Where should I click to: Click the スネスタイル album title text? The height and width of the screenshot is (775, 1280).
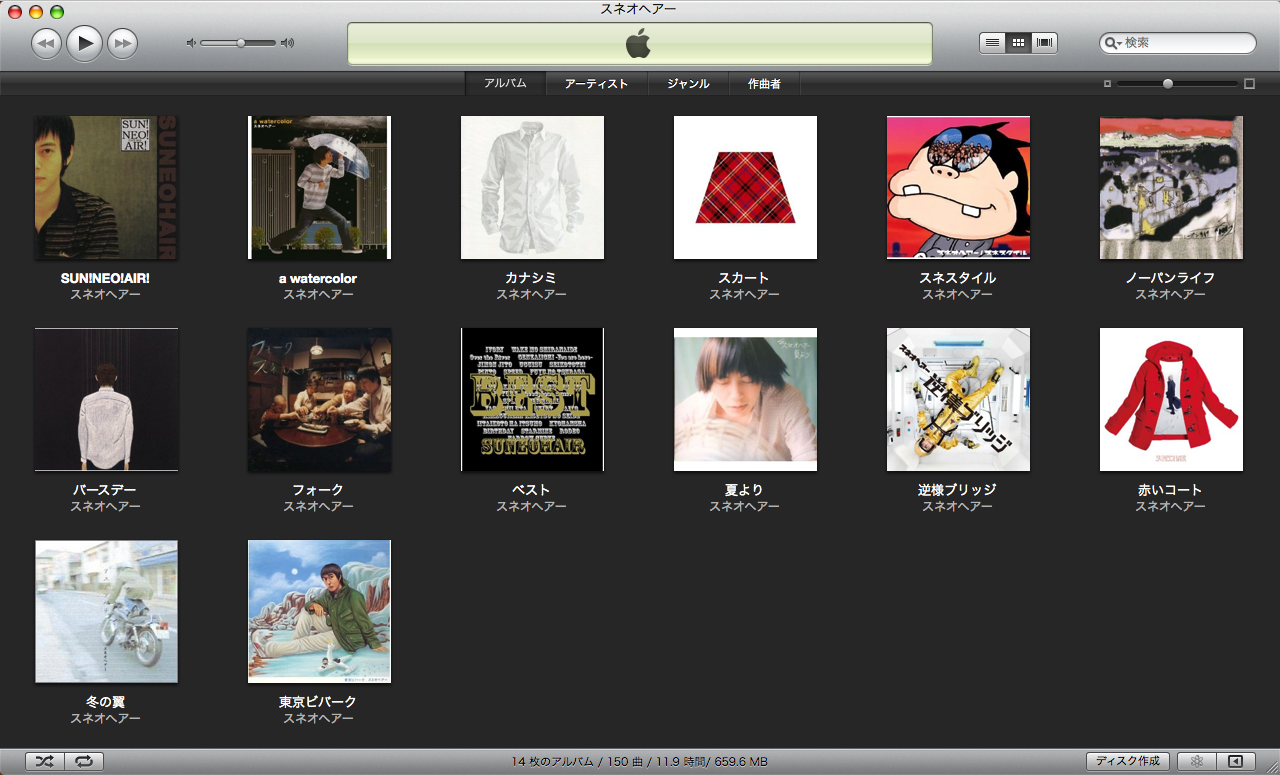(957, 278)
